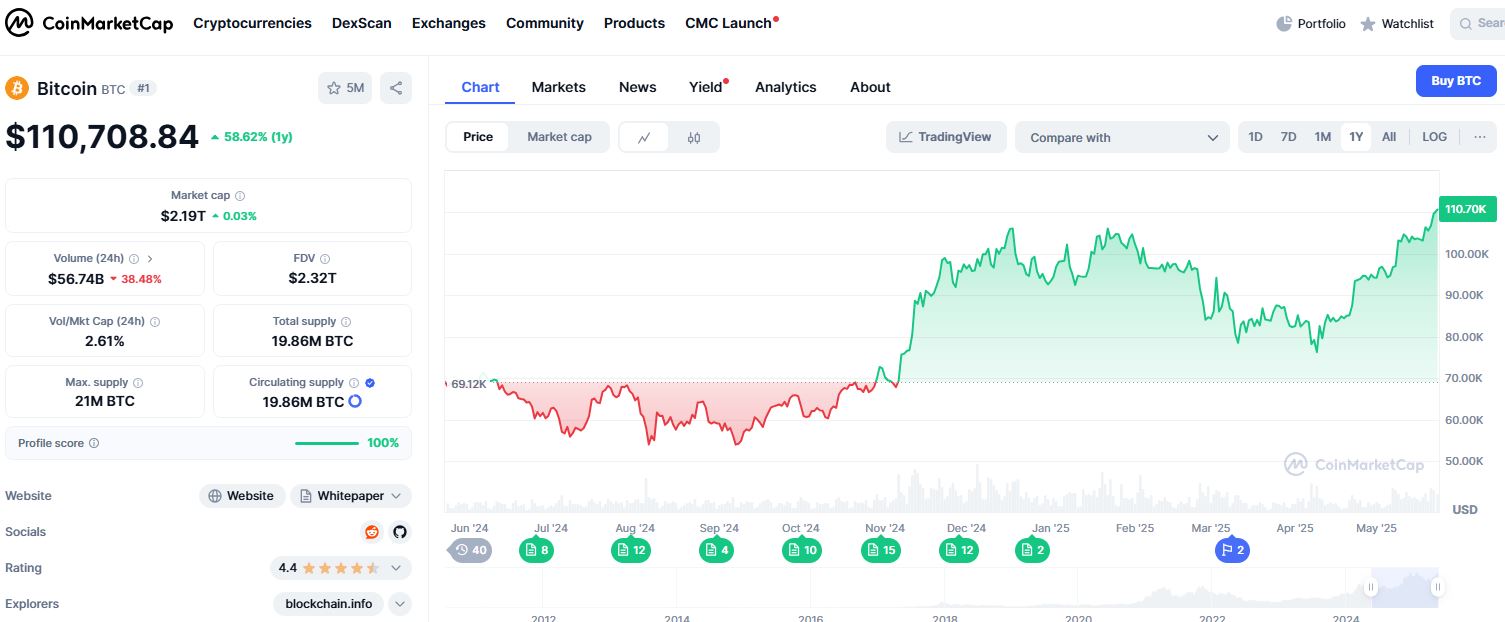
Task: Switch to the News tab
Action: [x=638, y=87]
